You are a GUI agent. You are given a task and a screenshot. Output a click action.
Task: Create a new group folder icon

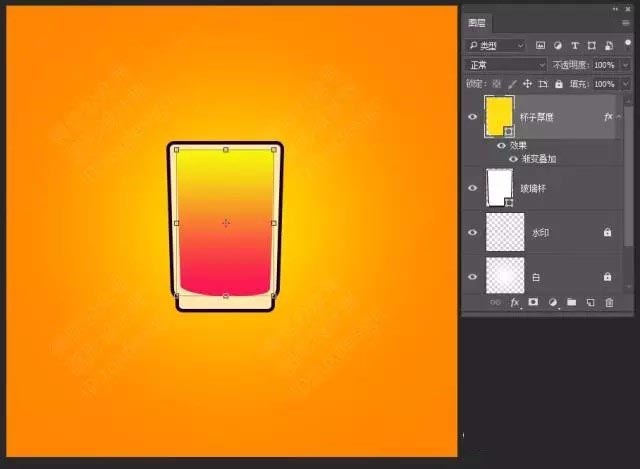571,302
